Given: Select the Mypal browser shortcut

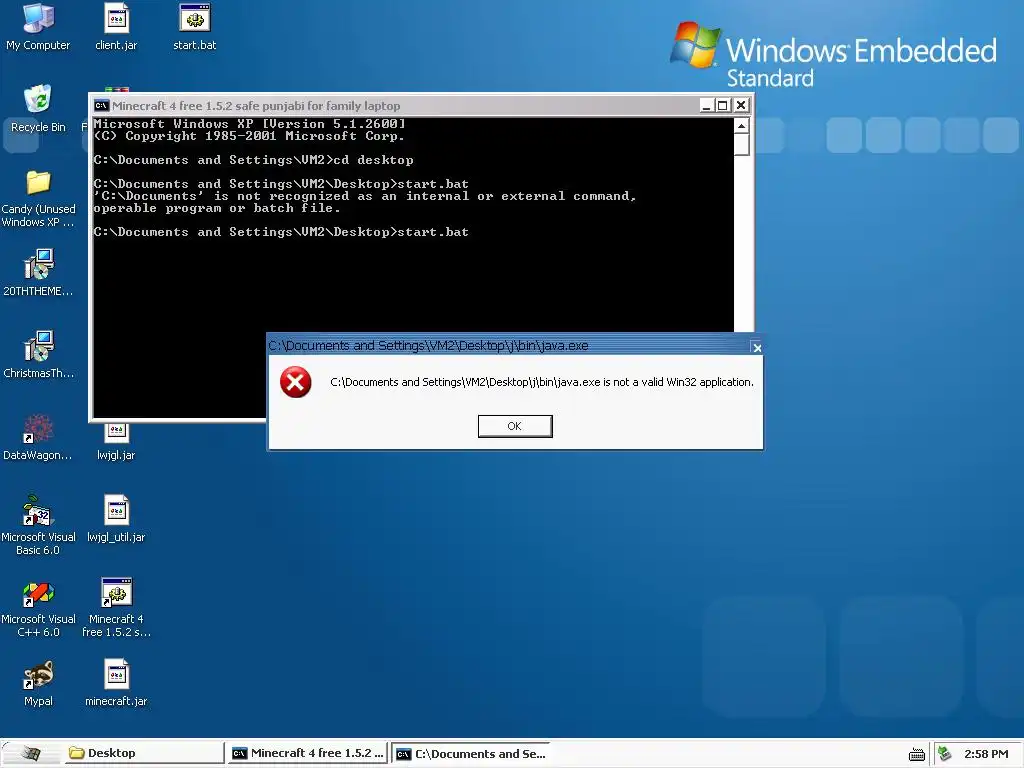Looking at the screenshot, I should coord(38,684).
